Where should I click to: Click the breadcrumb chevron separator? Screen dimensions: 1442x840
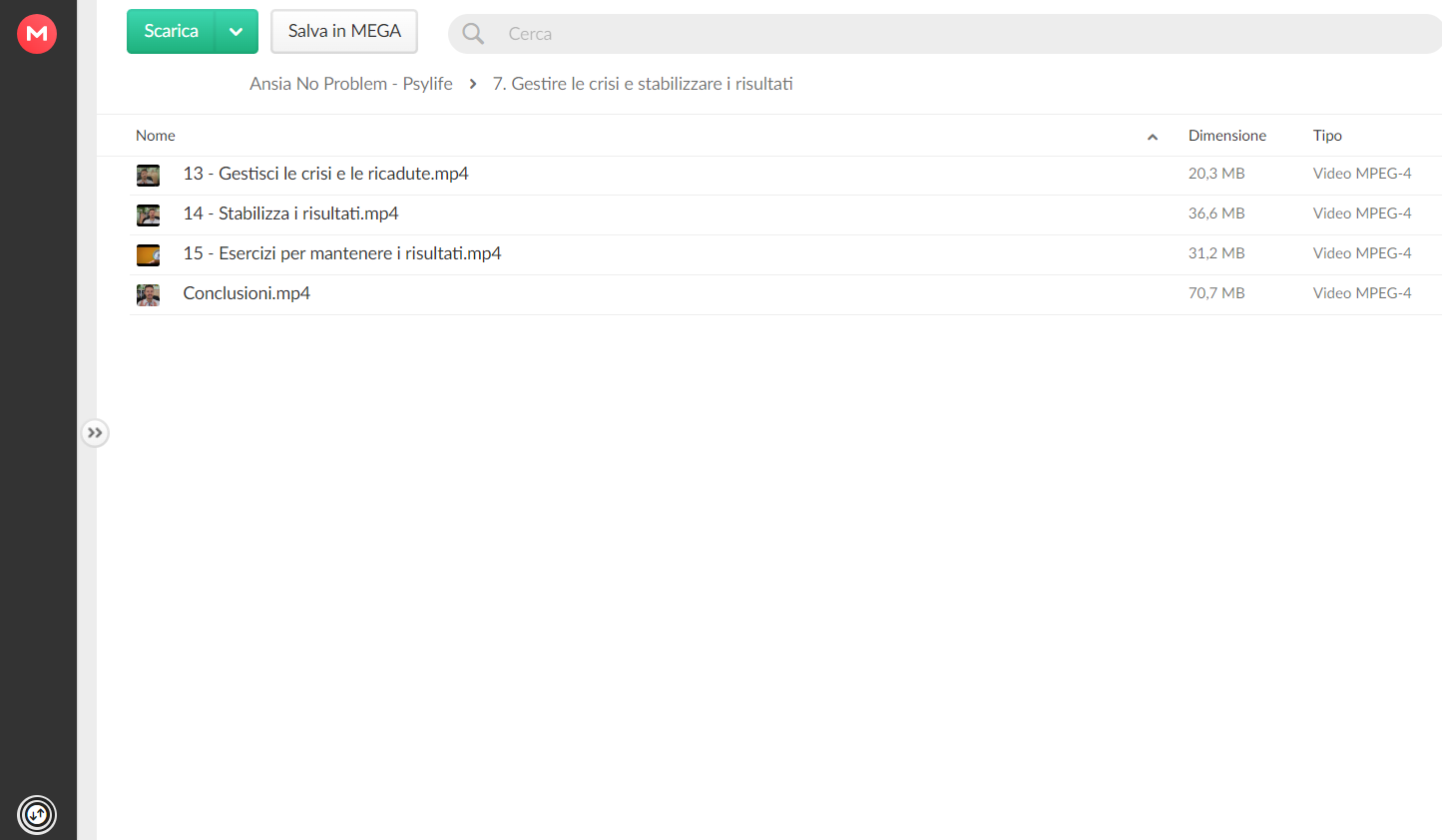pyautogui.click(x=473, y=84)
